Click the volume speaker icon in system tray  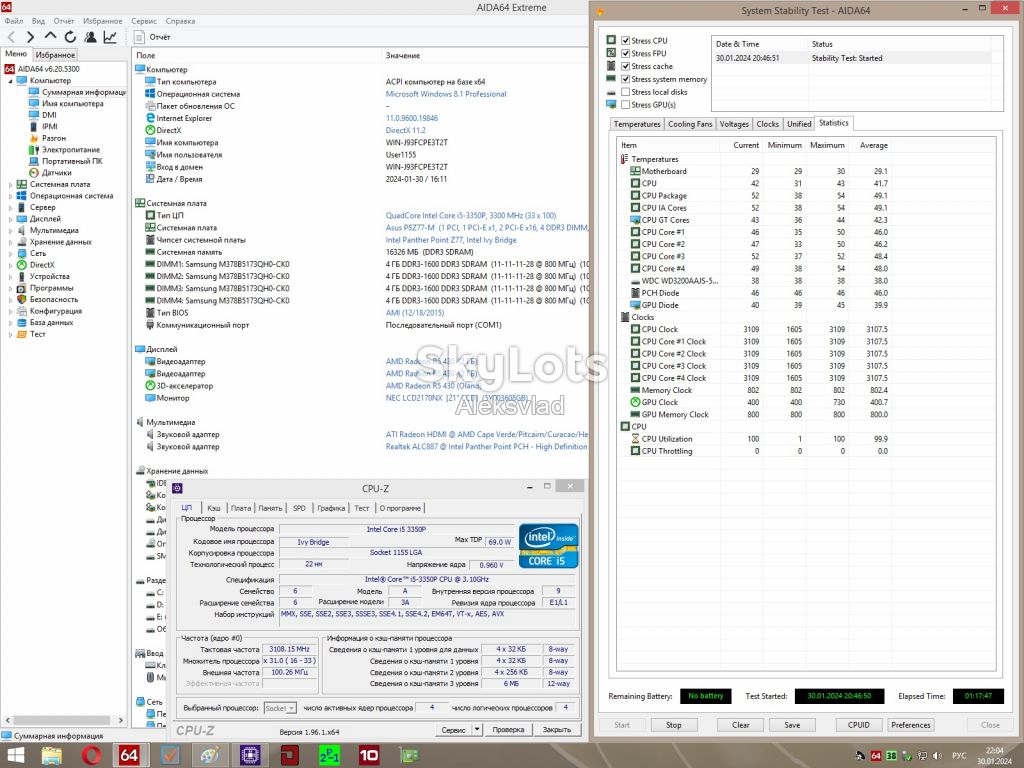pos(938,756)
